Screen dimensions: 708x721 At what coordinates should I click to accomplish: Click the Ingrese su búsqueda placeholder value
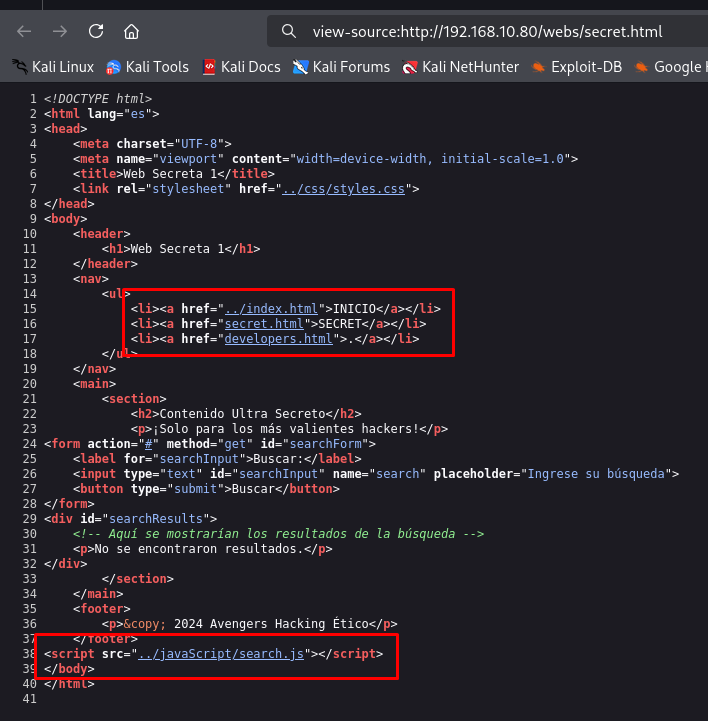596,474
